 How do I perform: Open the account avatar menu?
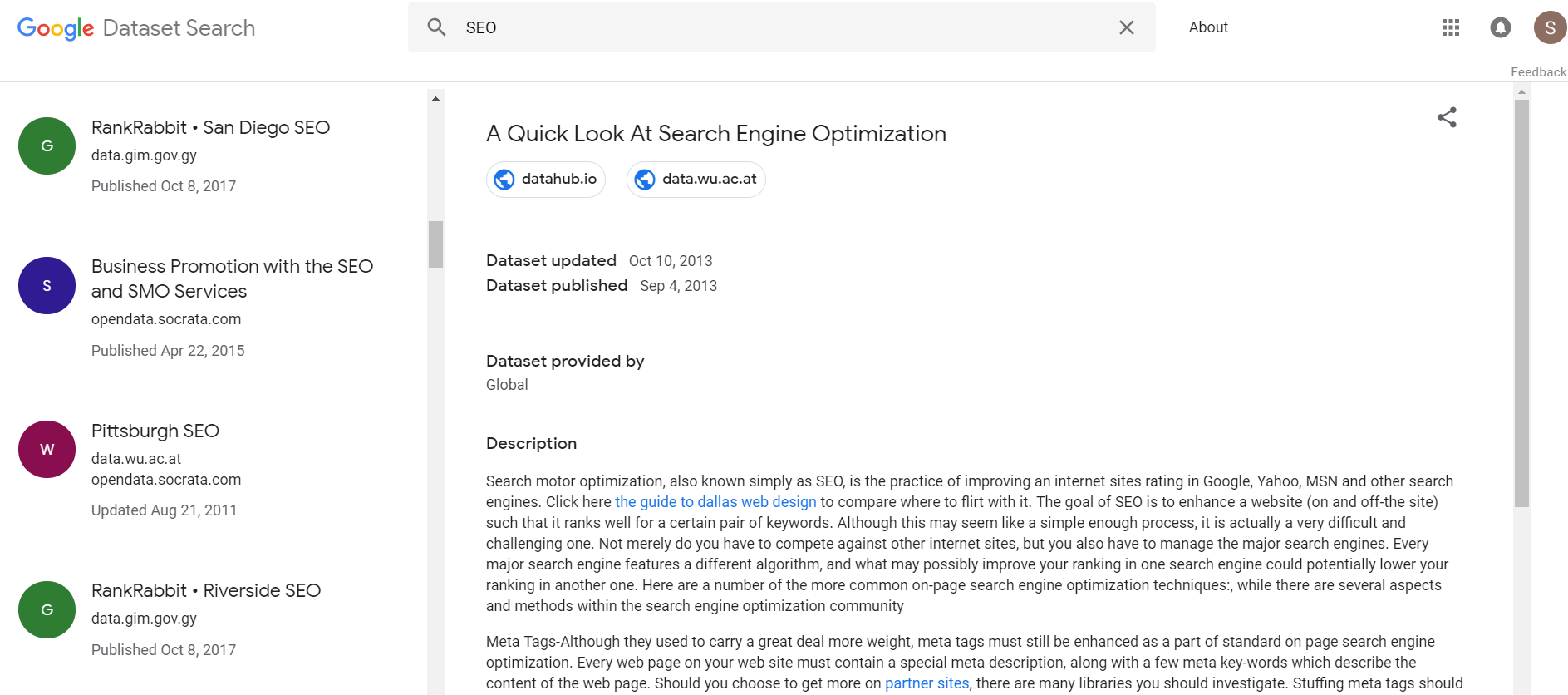coord(1549,27)
